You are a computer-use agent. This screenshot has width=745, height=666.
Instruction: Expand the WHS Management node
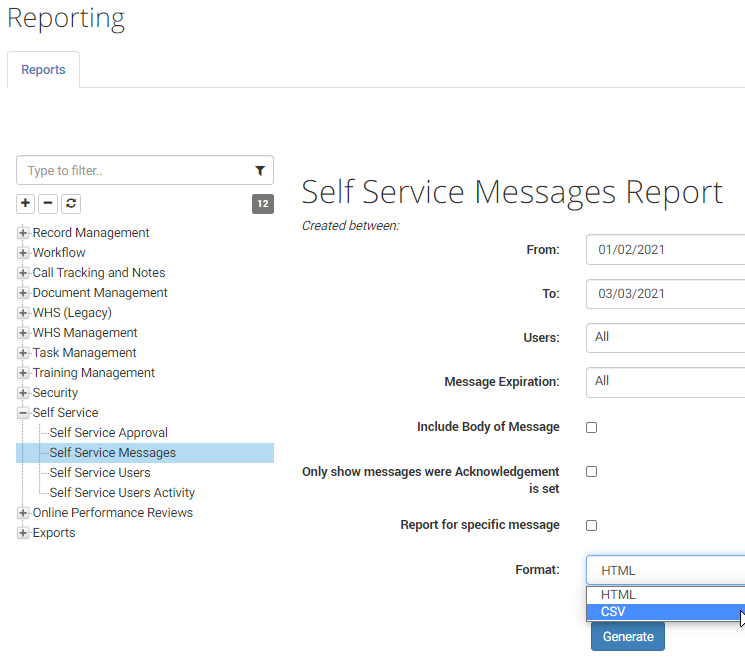point(22,333)
